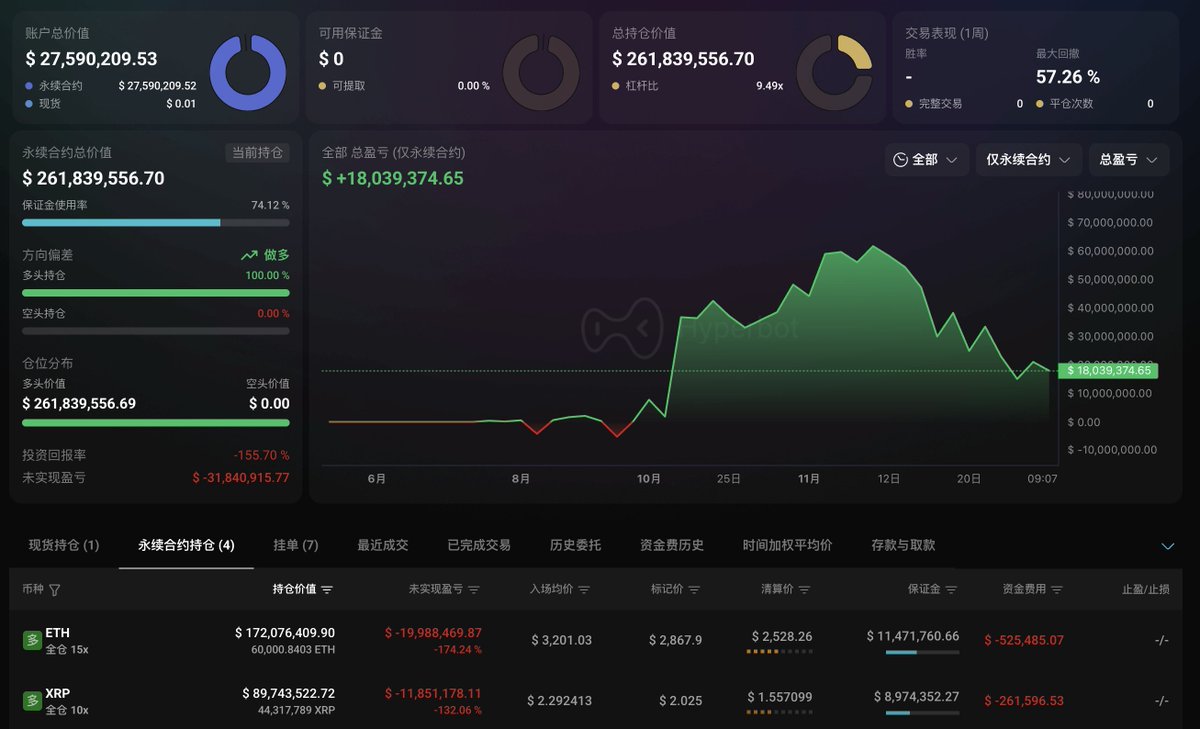Open the 全部 time range dropdown
The width and height of the screenshot is (1200, 729).
point(925,160)
